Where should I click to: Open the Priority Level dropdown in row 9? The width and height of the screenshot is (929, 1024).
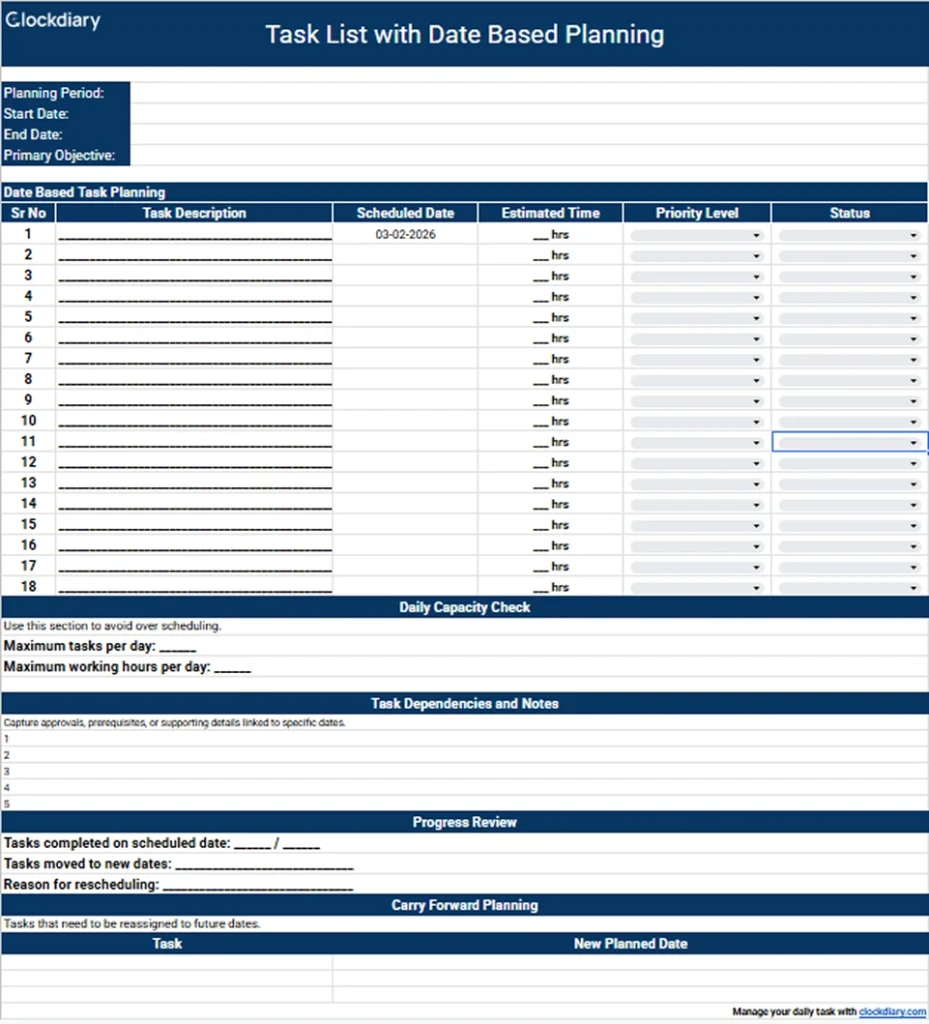tap(697, 401)
